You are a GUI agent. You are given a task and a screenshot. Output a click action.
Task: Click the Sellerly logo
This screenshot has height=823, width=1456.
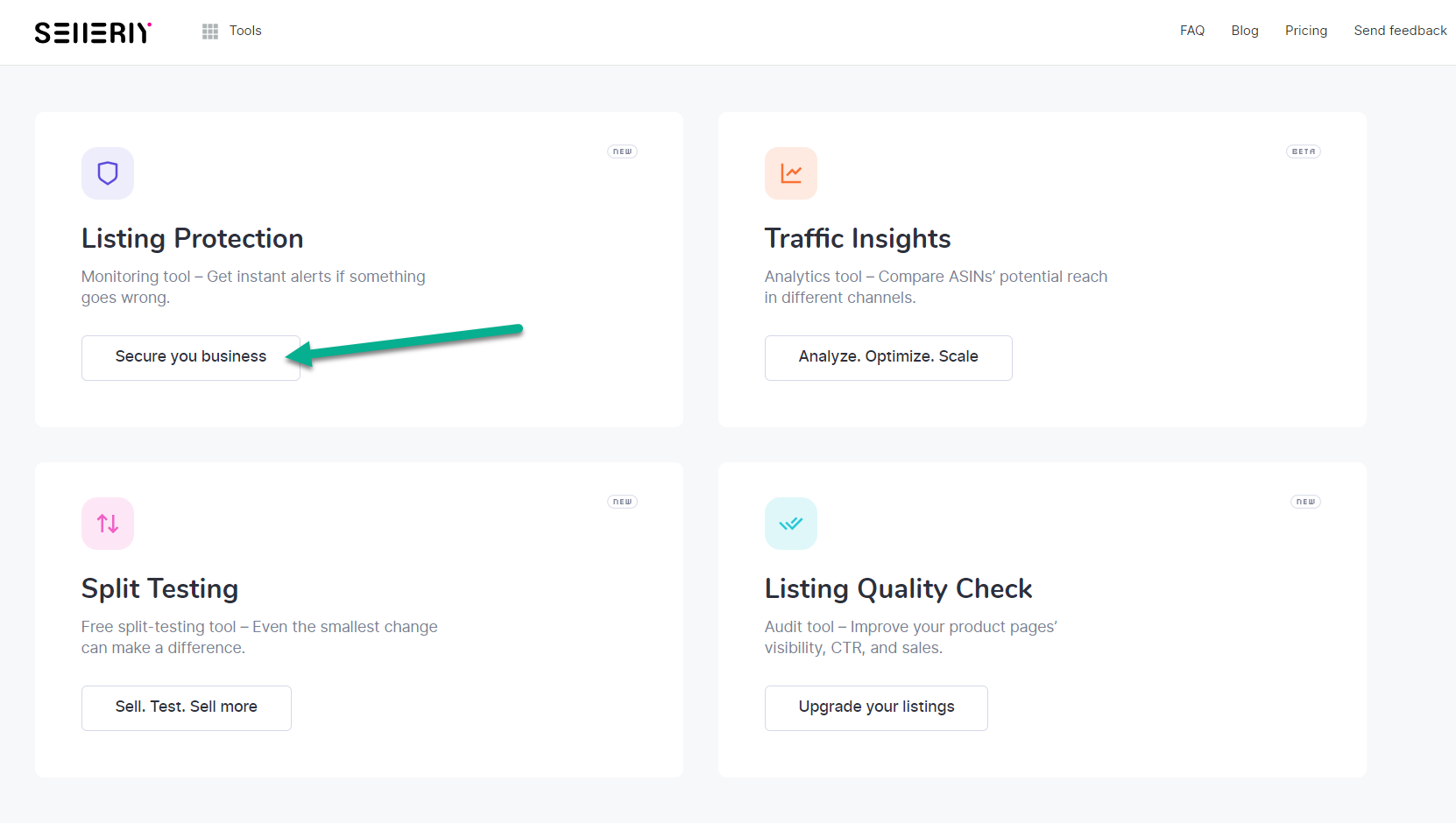[93, 32]
